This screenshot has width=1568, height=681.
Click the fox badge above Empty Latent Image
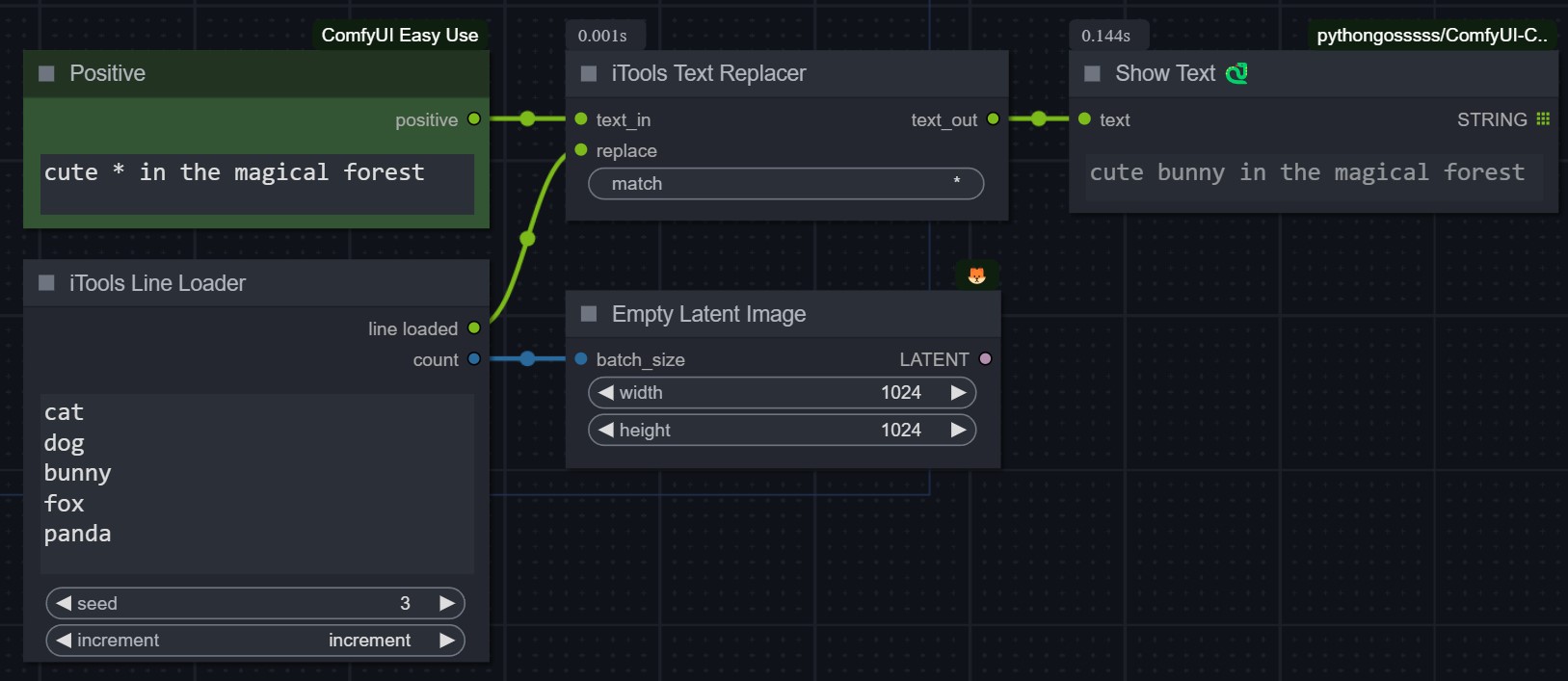[x=976, y=275]
